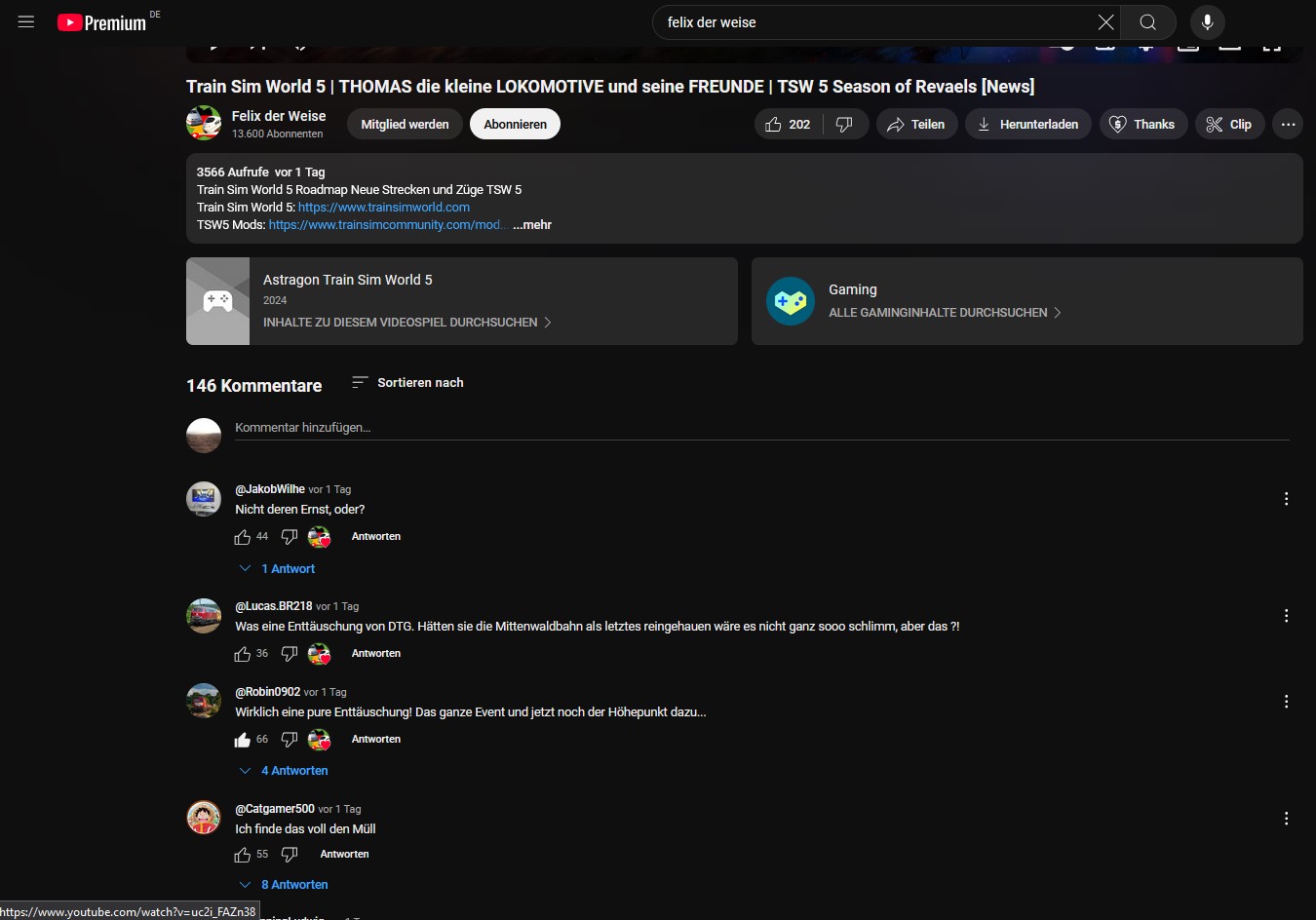The image size is (1316, 920).
Task: Dislike Robin0902's comment
Action: 290,740
